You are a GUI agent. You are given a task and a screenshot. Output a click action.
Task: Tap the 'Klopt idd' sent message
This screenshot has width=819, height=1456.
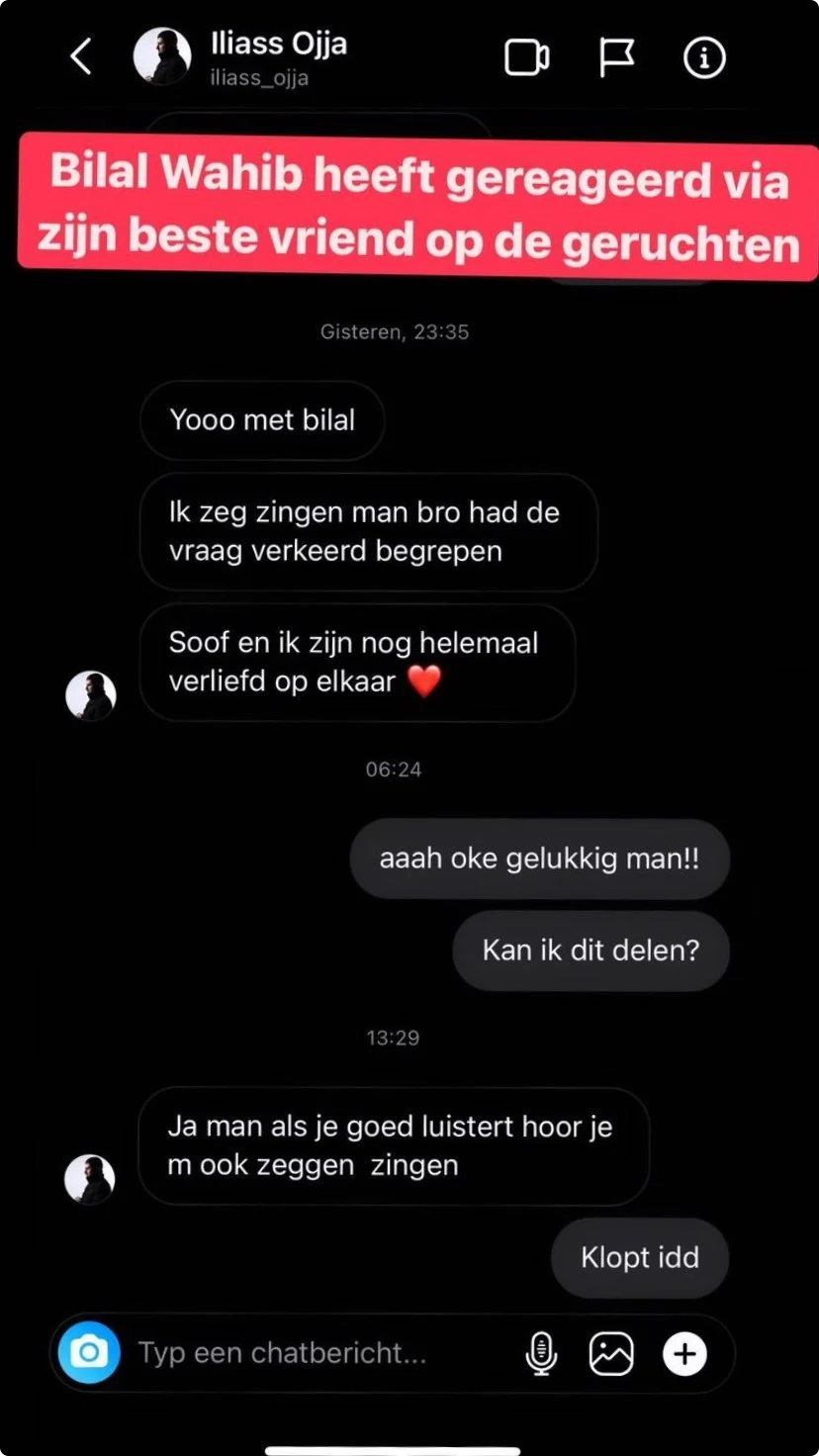pos(640,1257)
